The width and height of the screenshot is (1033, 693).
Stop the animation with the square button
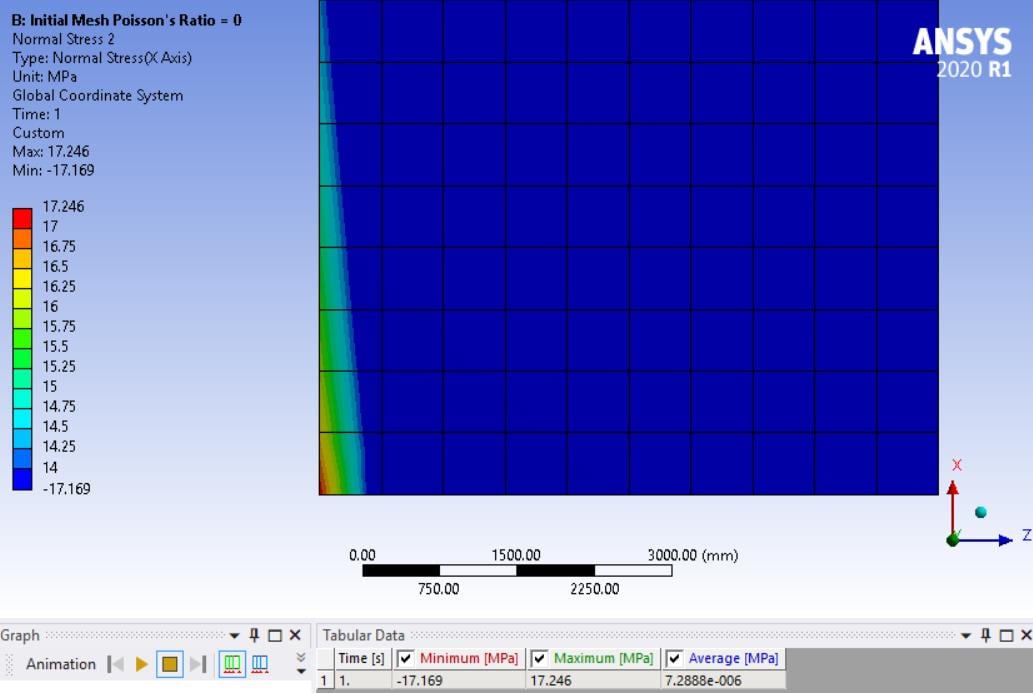[169, 664]
